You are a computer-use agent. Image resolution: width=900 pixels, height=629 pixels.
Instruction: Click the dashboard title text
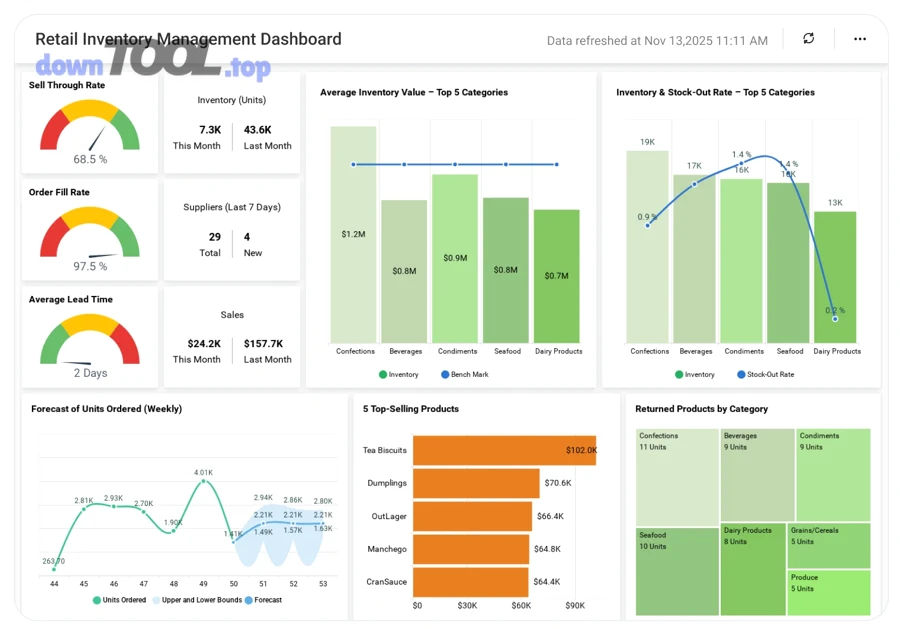point(188,39)
